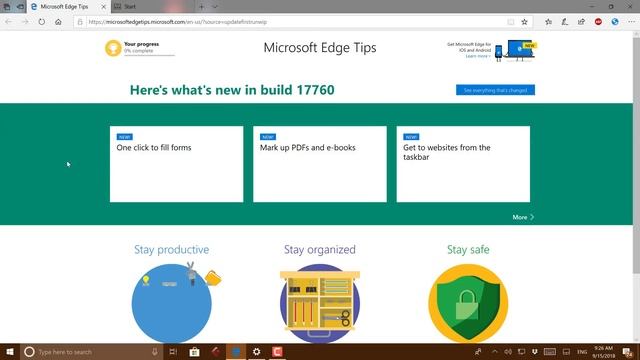Show site information via the lock icon
Screen dimensions: 640x360
80,22
